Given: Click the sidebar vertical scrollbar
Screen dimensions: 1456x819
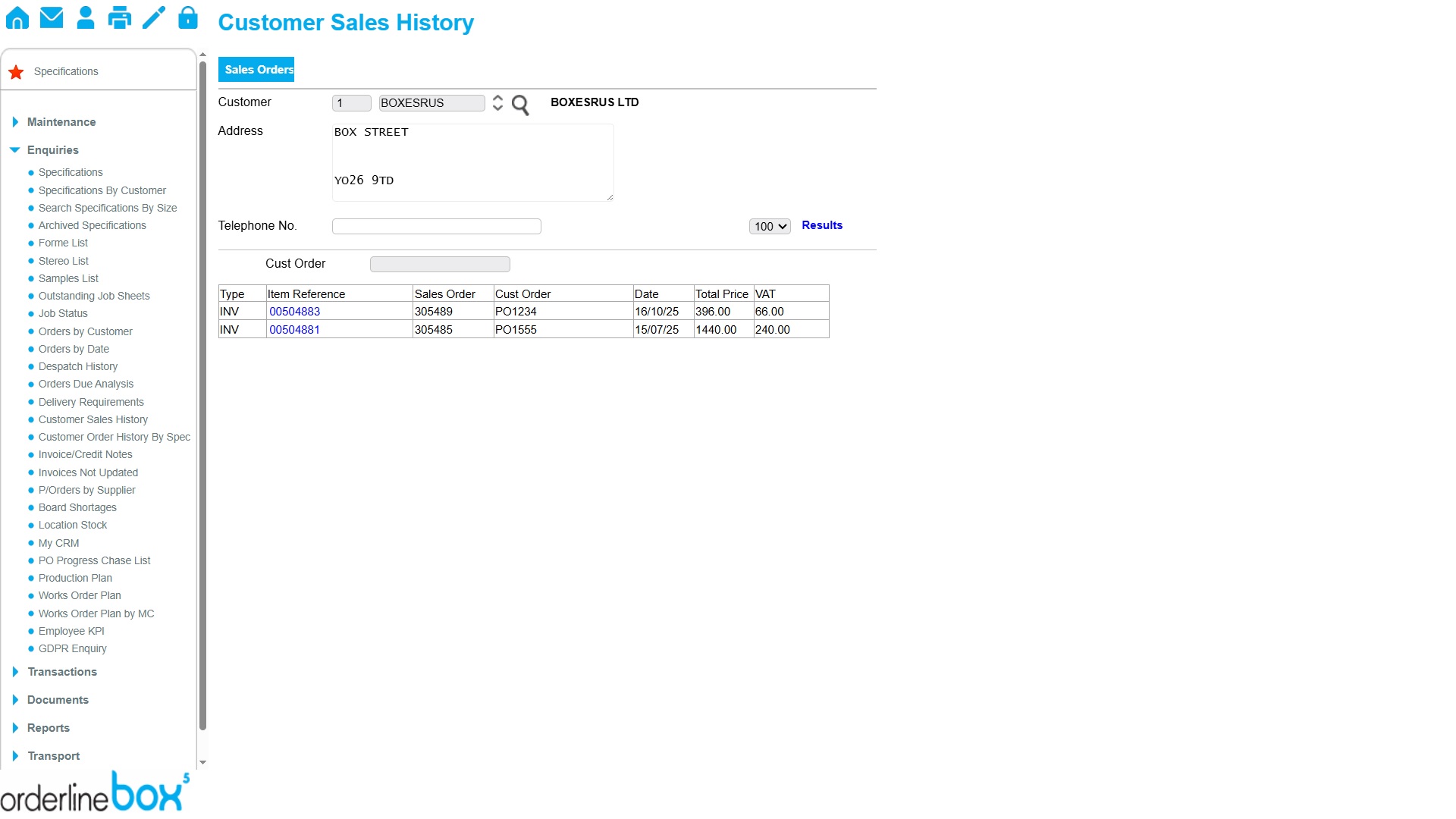Looking at the screenshot, I should [x=202, y=394].
